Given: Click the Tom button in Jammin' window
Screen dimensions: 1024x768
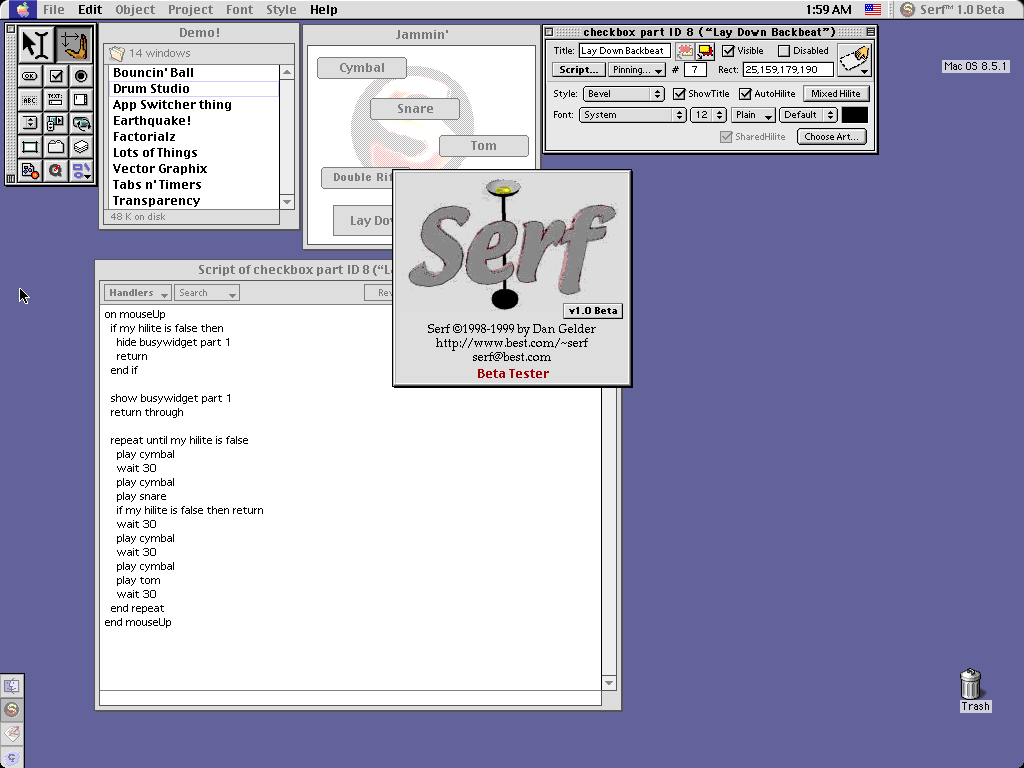Looking at the screenshot, I should pyautogui.click(x=483, y=146).
